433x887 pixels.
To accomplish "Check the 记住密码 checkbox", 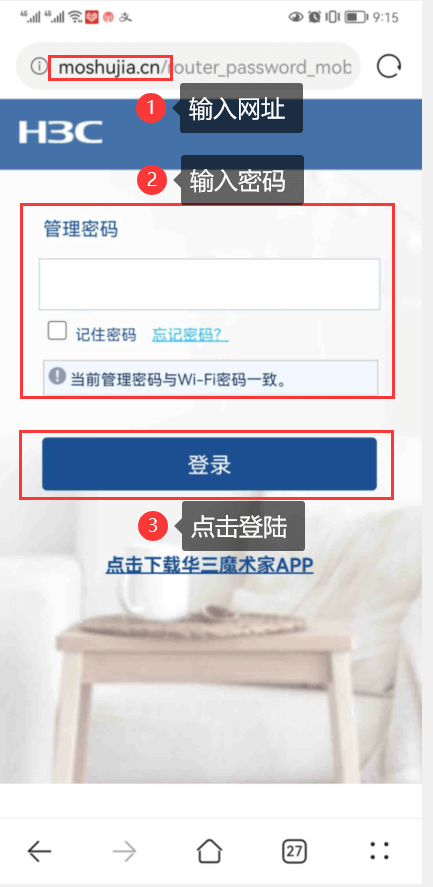I will coord(57,330).
